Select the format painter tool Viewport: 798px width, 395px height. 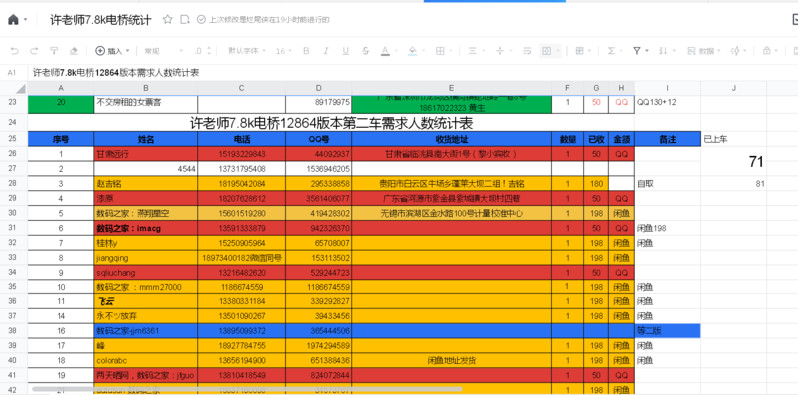pos(54,51)
